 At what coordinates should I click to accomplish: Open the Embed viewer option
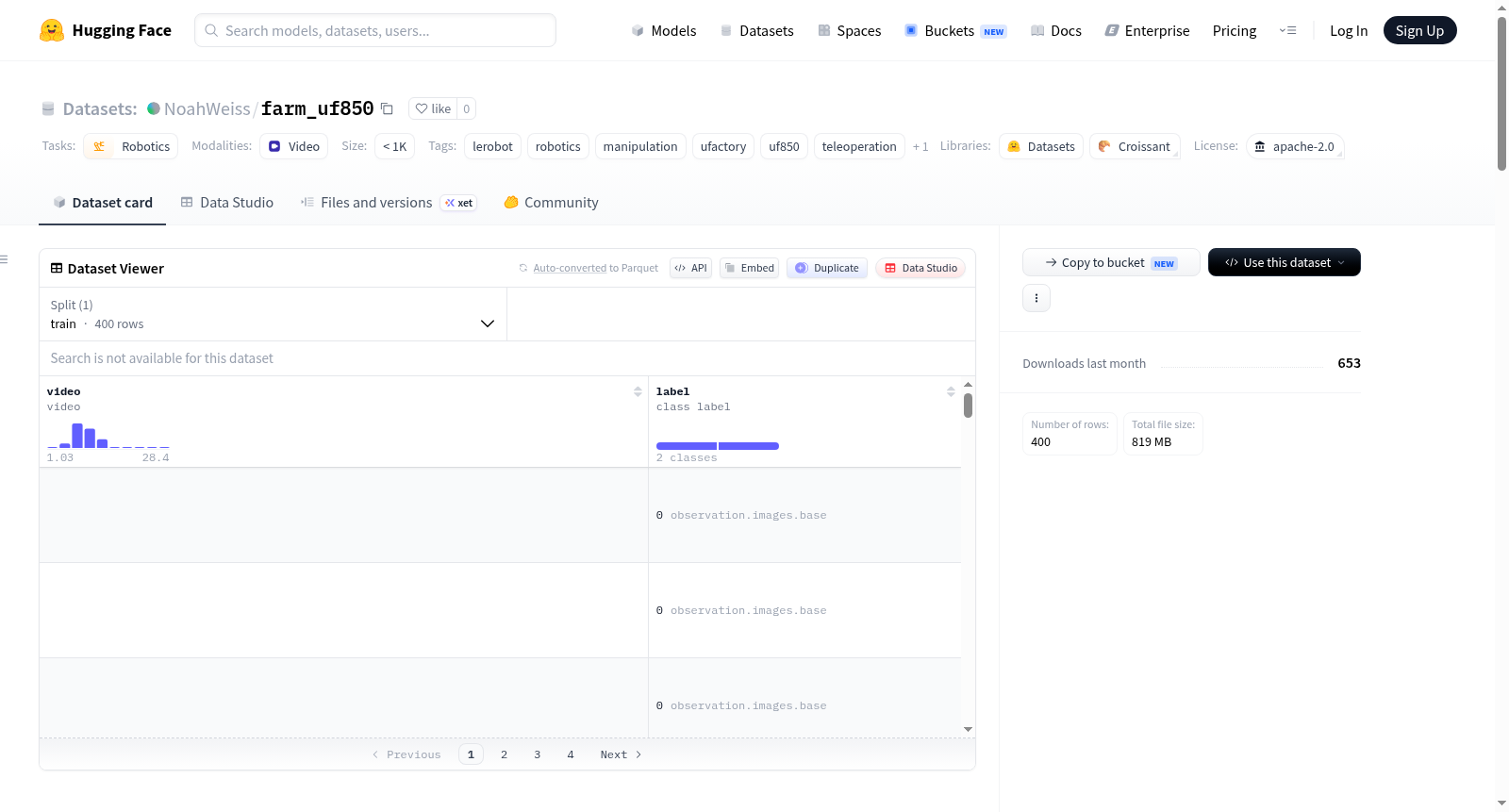[x=750, y=268]
